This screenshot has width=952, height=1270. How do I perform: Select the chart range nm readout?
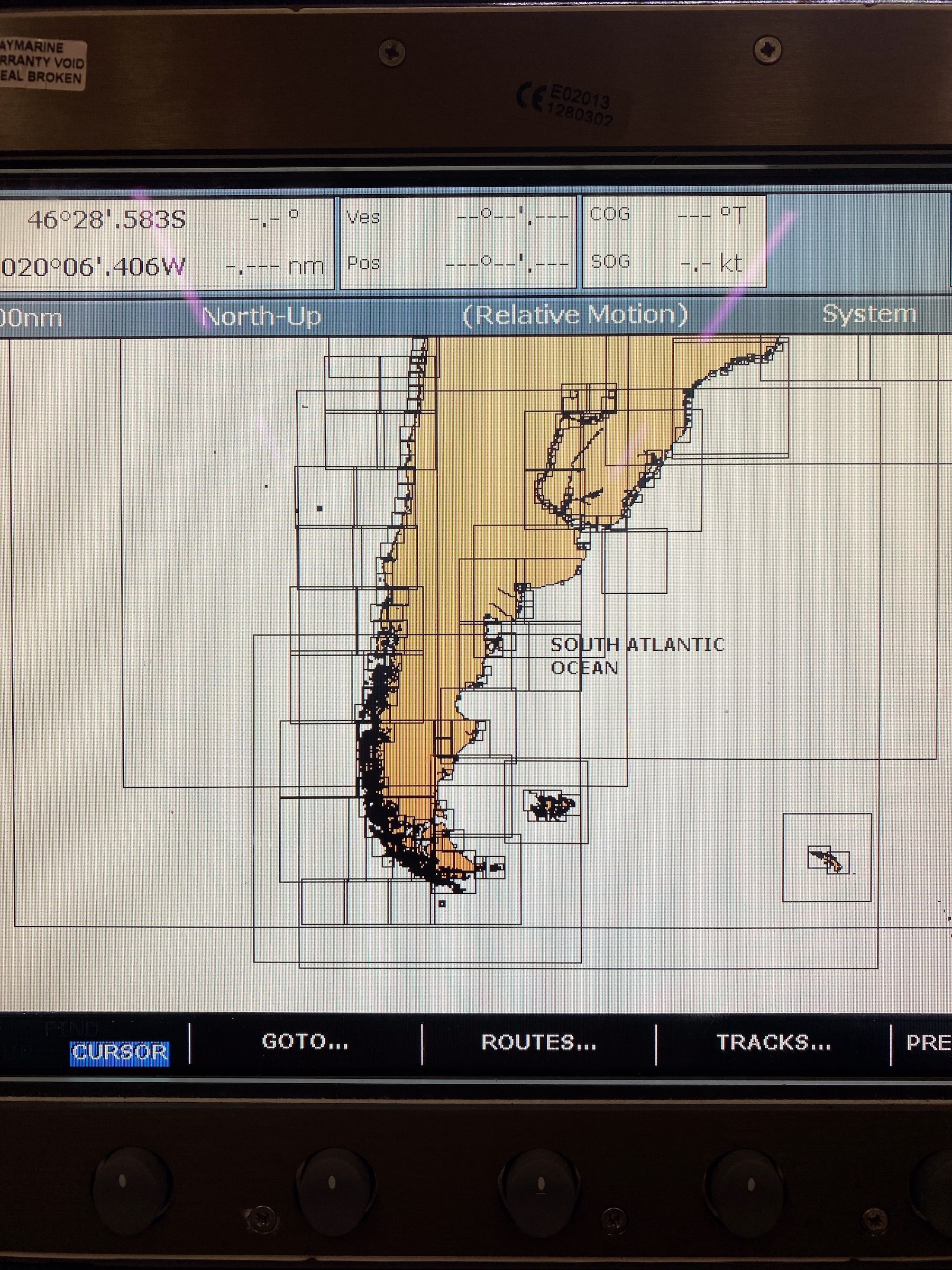point(31,317)
